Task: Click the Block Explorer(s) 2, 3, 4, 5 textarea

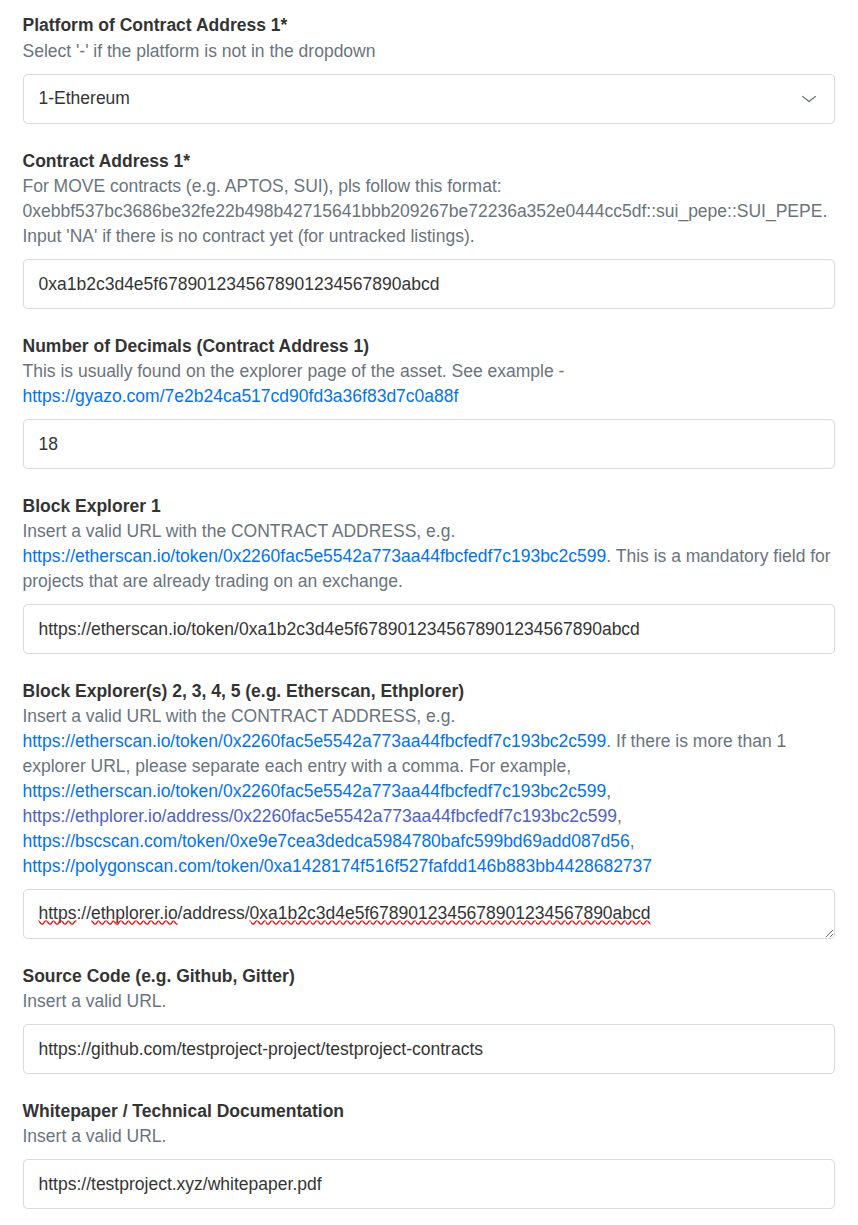Action: (428, 914)
